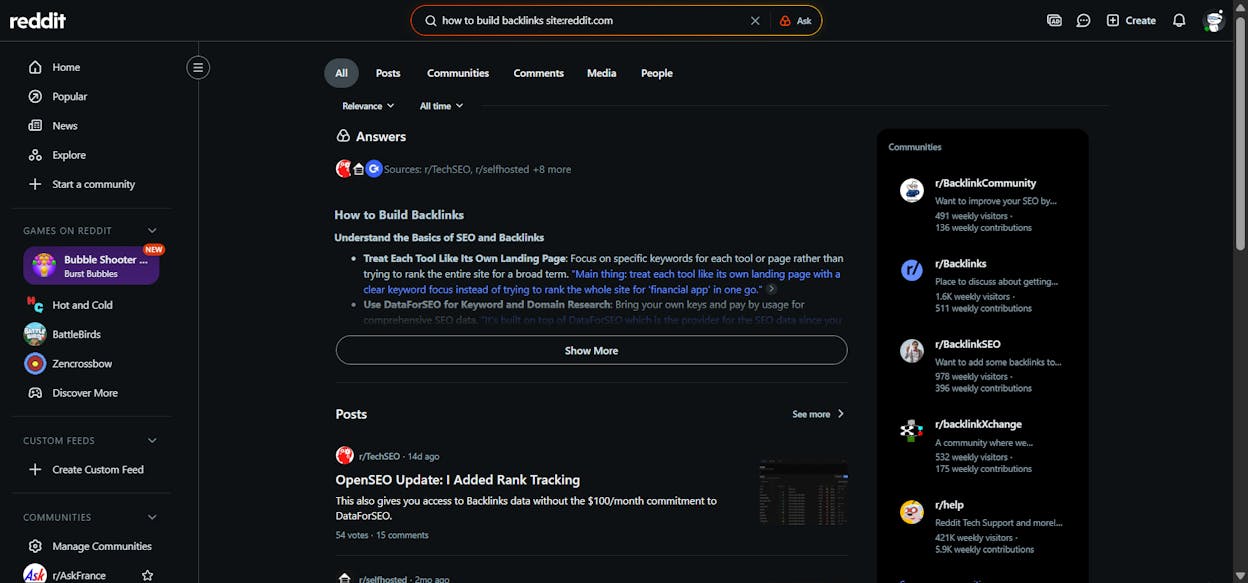Open the OpenSEO post thumbnail
This screenshot has height=583, width=1248.
pos(803,493)
